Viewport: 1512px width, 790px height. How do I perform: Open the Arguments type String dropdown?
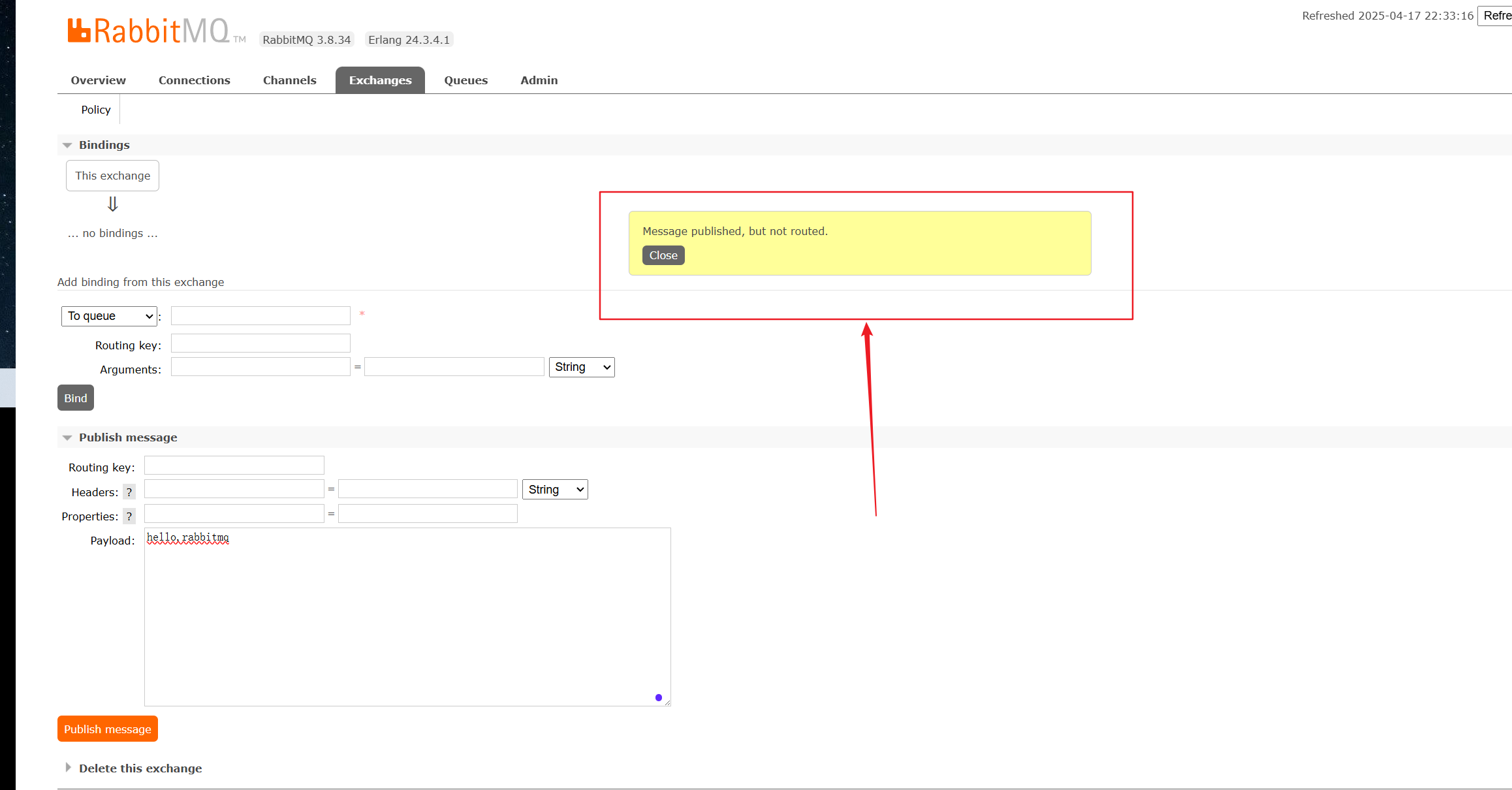[581, 367]
